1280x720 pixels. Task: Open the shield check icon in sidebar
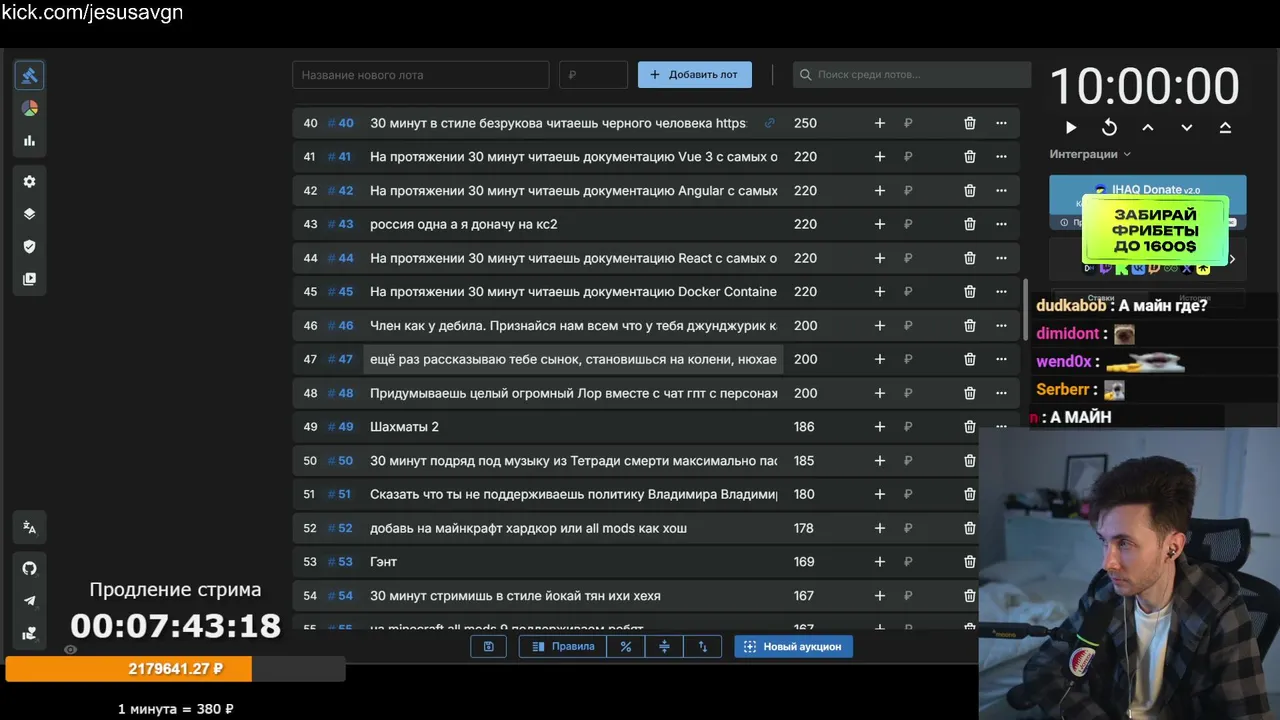pos(30,247)
